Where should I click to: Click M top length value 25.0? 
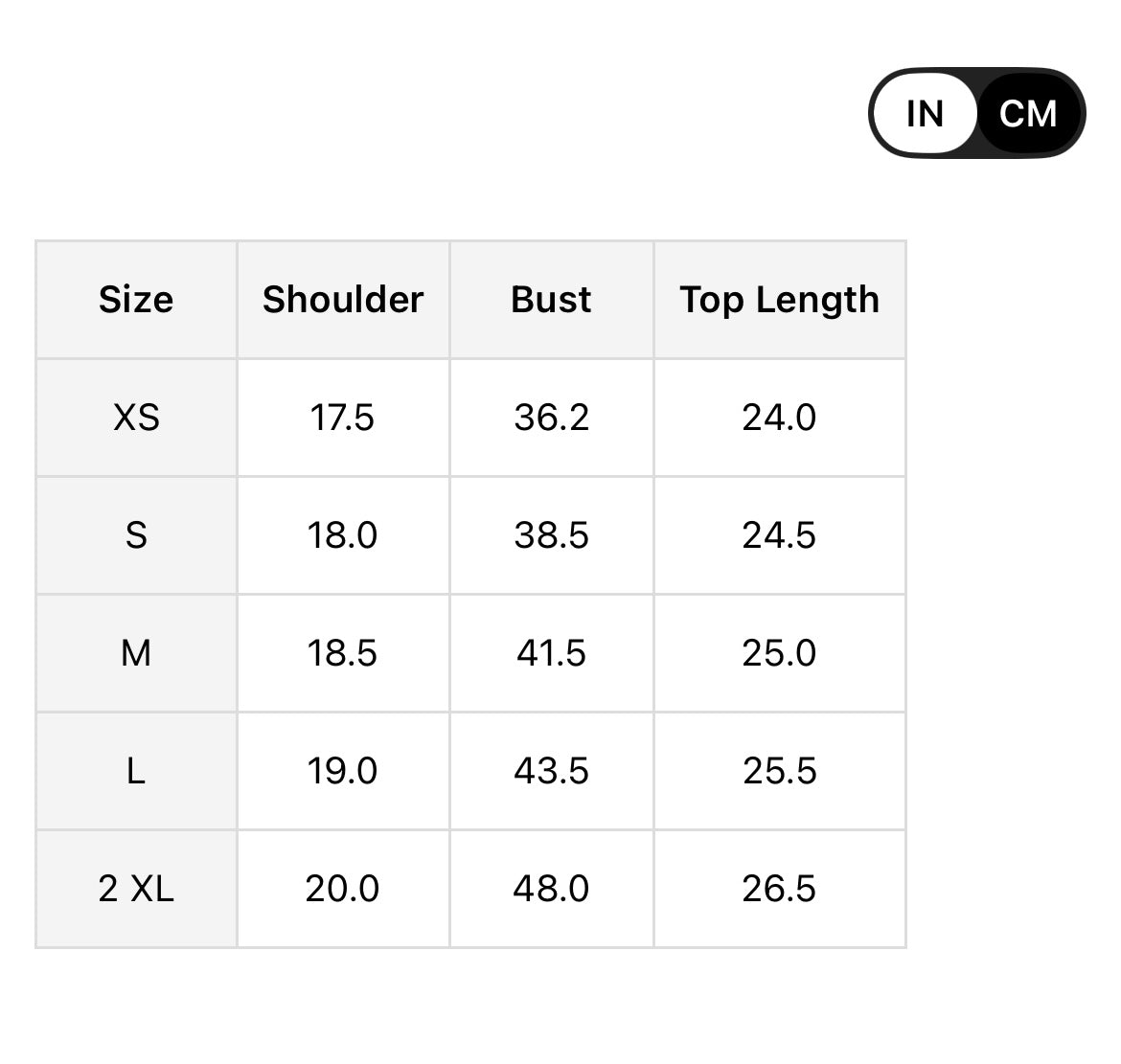click(779, 653)
